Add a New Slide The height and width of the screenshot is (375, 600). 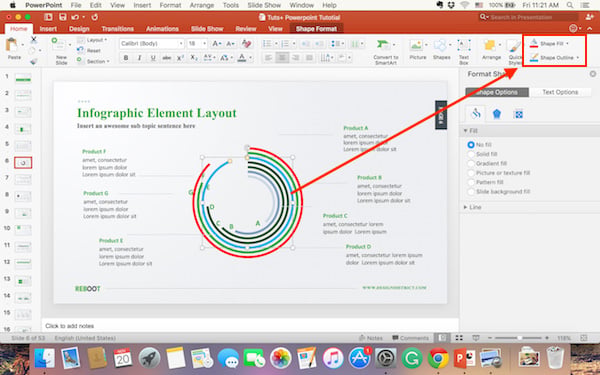[x=60, y=51]
